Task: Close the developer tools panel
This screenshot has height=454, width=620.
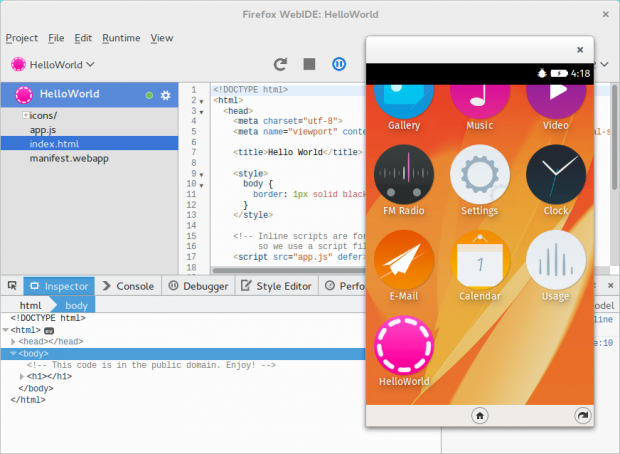Action: click(611, 285)
